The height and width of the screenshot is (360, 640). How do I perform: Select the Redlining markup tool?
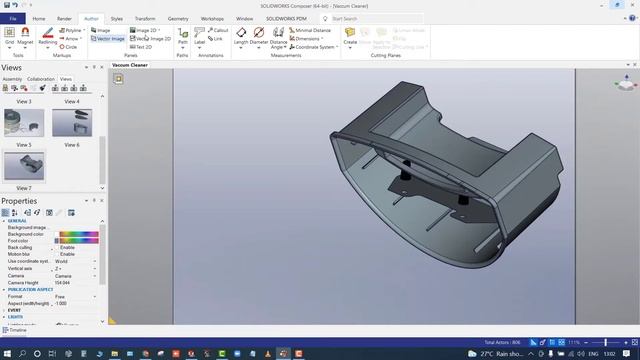48,36
